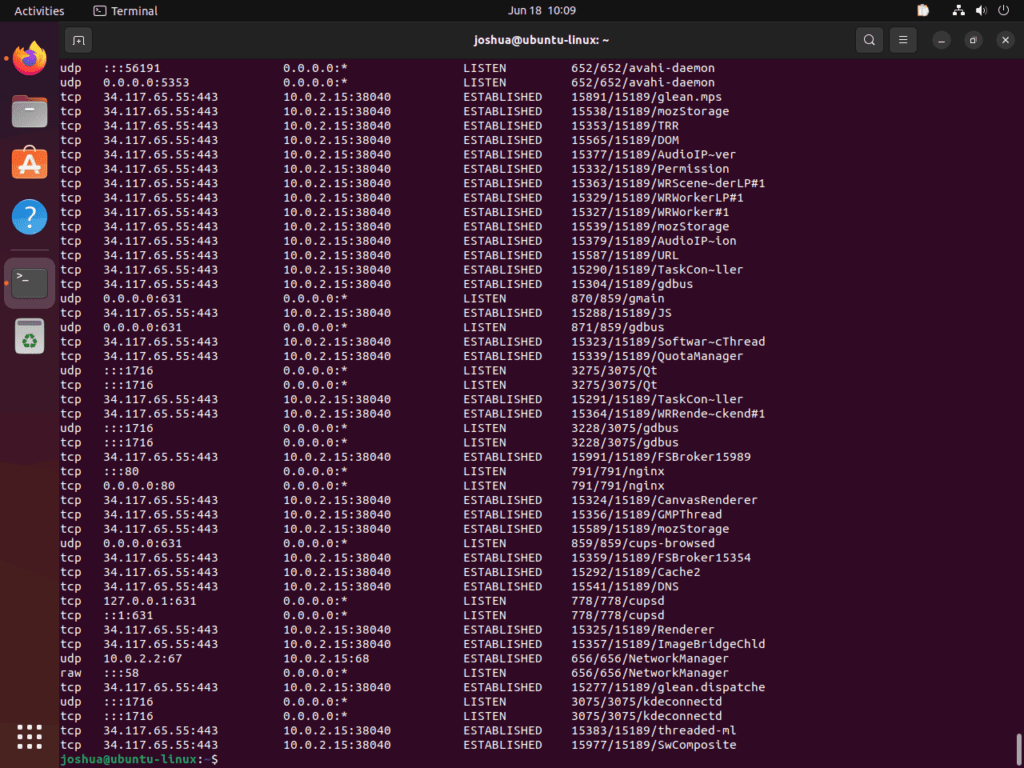This screenshot has height=768, width=1024.
Task: Open Ubuntu Software from the dock
Action: point(29,164)
